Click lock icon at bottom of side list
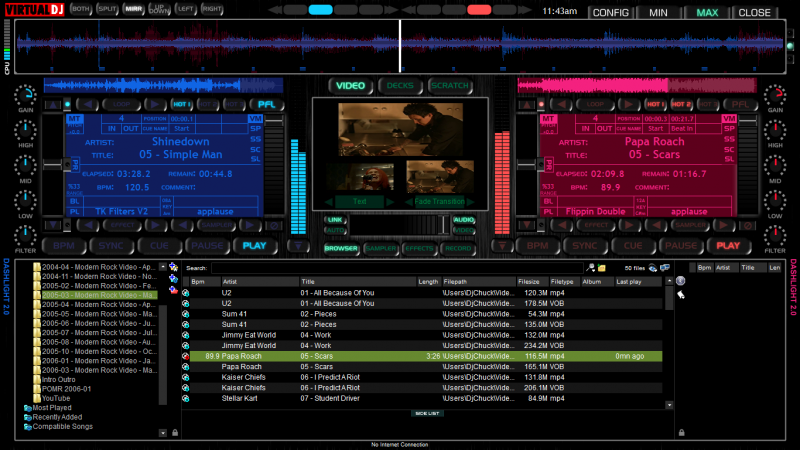This screenshot has height=450, width=800. pos(682,433)
